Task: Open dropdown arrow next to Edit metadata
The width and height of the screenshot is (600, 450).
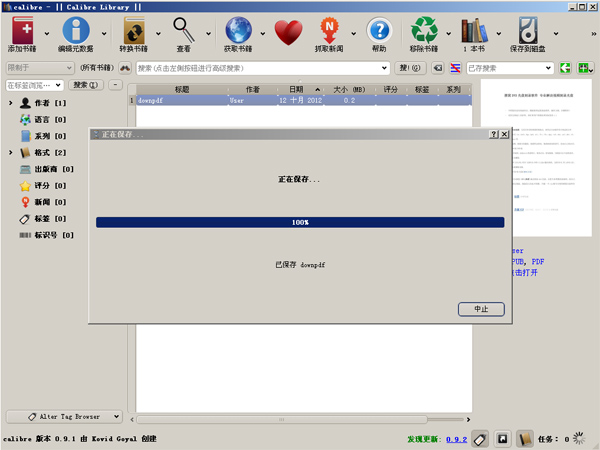Action: (x=104, y=34)
